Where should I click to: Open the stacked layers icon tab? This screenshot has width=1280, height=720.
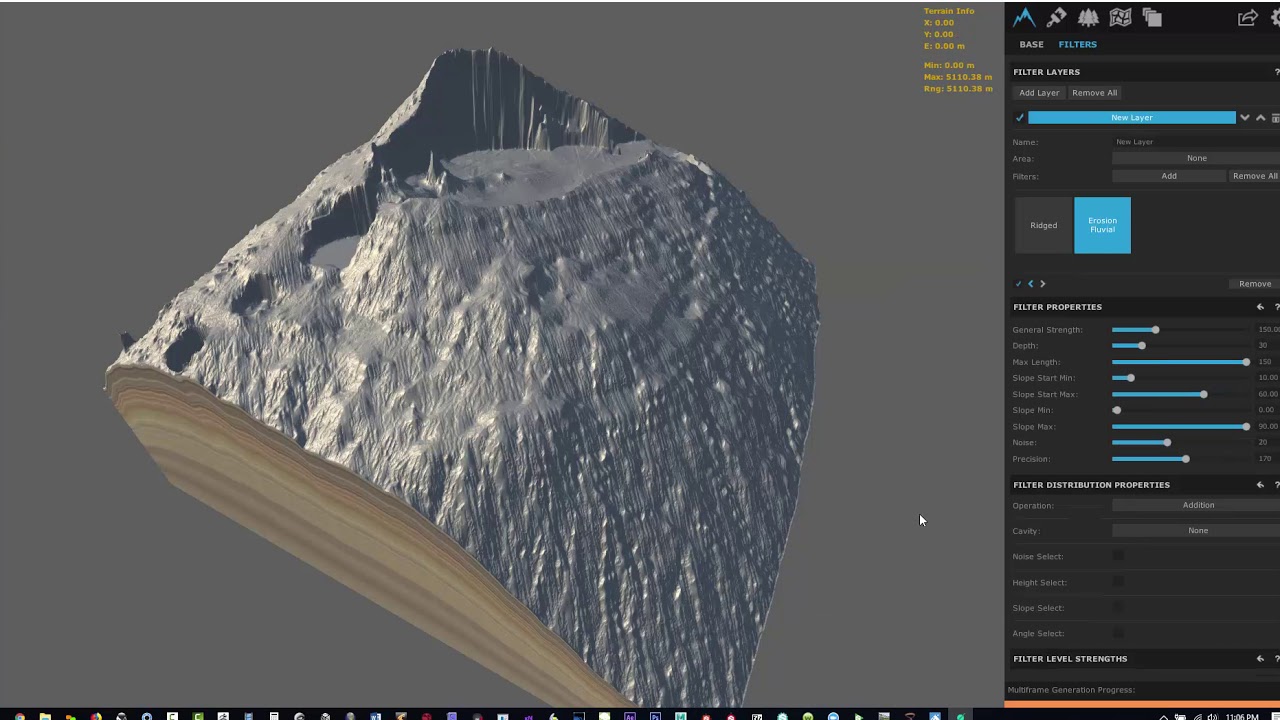(x=1152, y=17)
